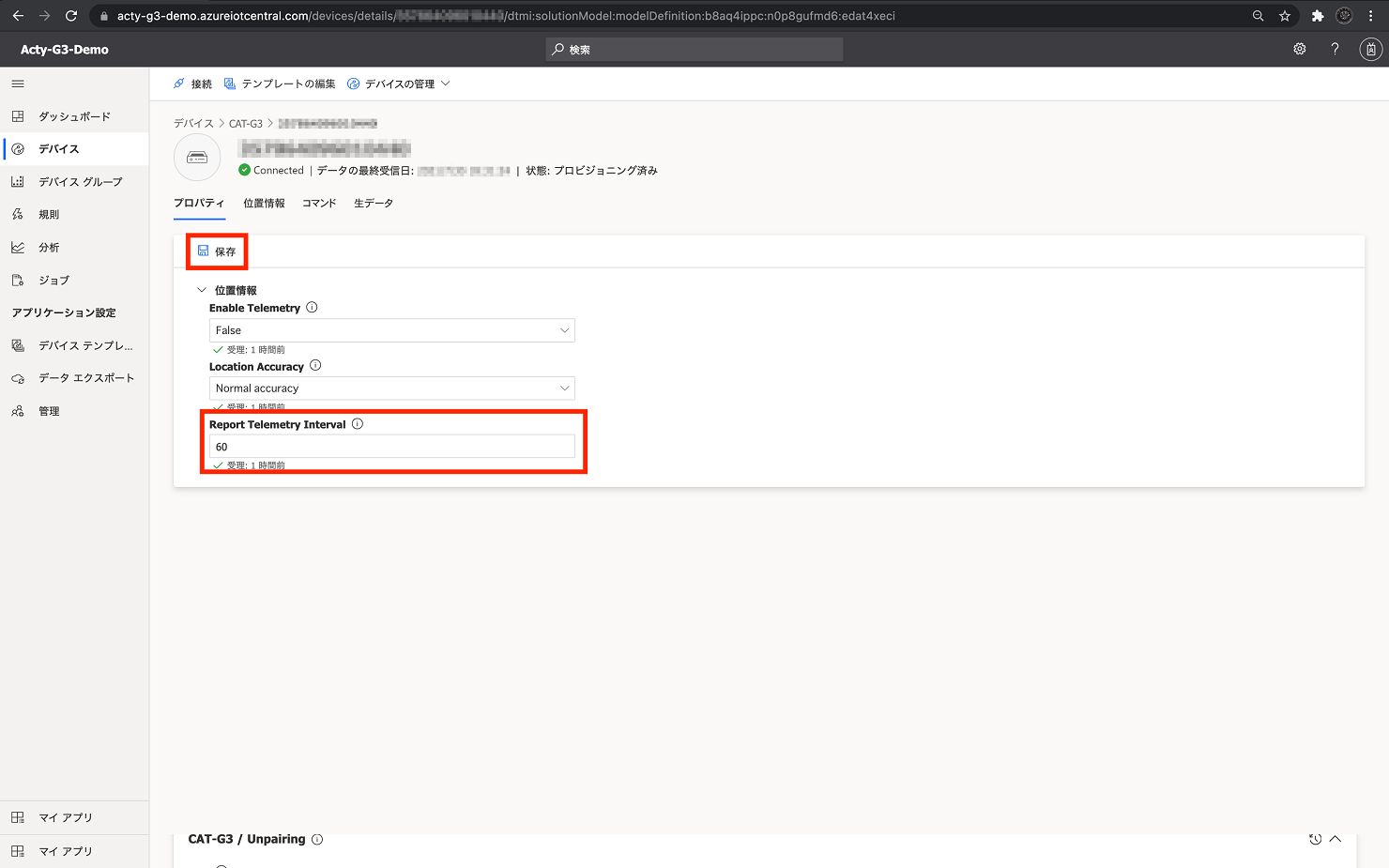Open ジョブ in the sidebar
Image resolution: width=1389 pixels, height=868 pixels.
click(x=74, y=281)
